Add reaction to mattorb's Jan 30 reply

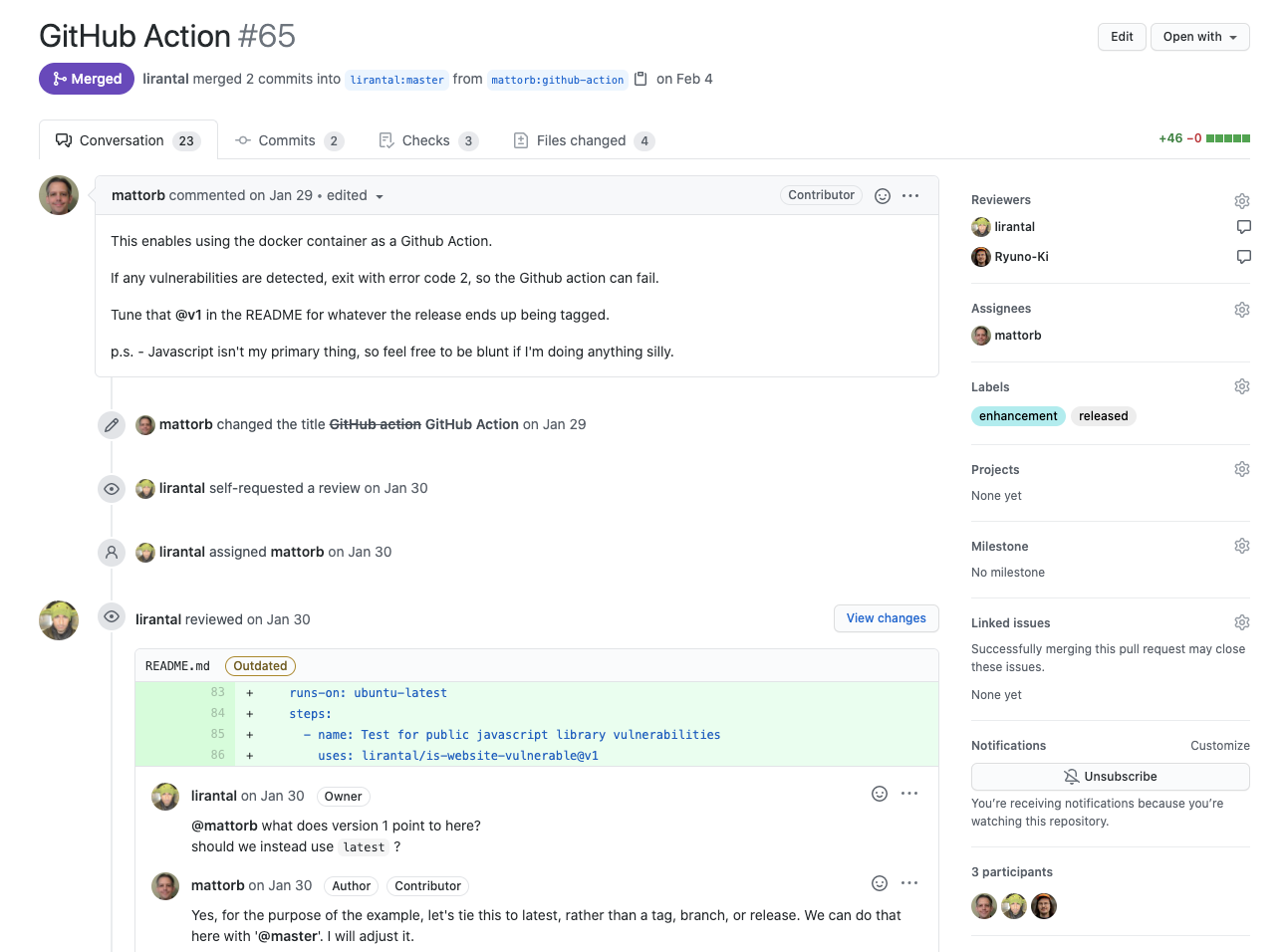click(x=880, y=883)
